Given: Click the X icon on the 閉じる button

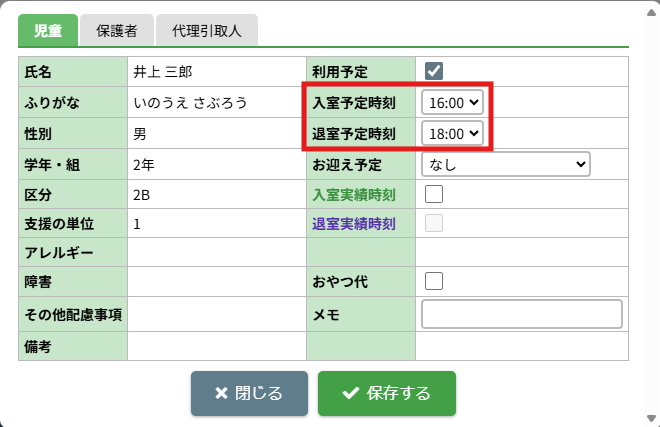Looking at the screenshot, I should [x=221, y=393].
